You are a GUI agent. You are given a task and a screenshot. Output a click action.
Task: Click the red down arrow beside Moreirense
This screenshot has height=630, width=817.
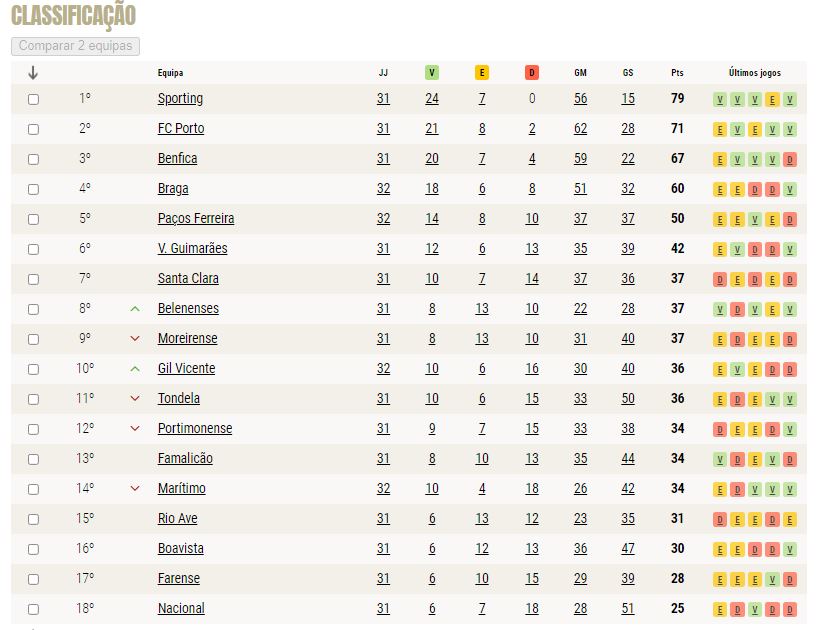click(x=135, y=339)
